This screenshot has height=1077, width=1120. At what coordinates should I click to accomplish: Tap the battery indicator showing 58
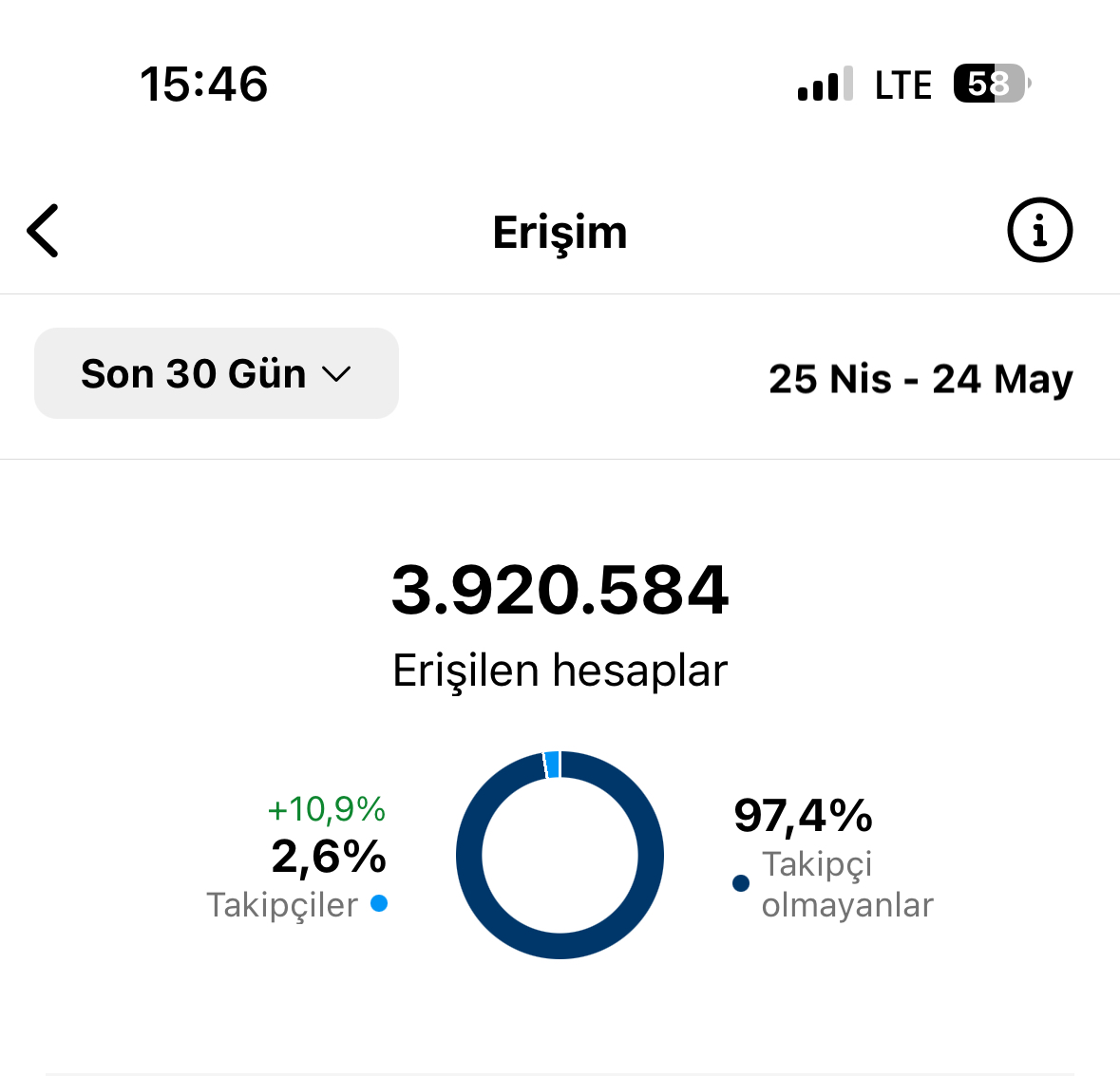(x=992, y=84)
